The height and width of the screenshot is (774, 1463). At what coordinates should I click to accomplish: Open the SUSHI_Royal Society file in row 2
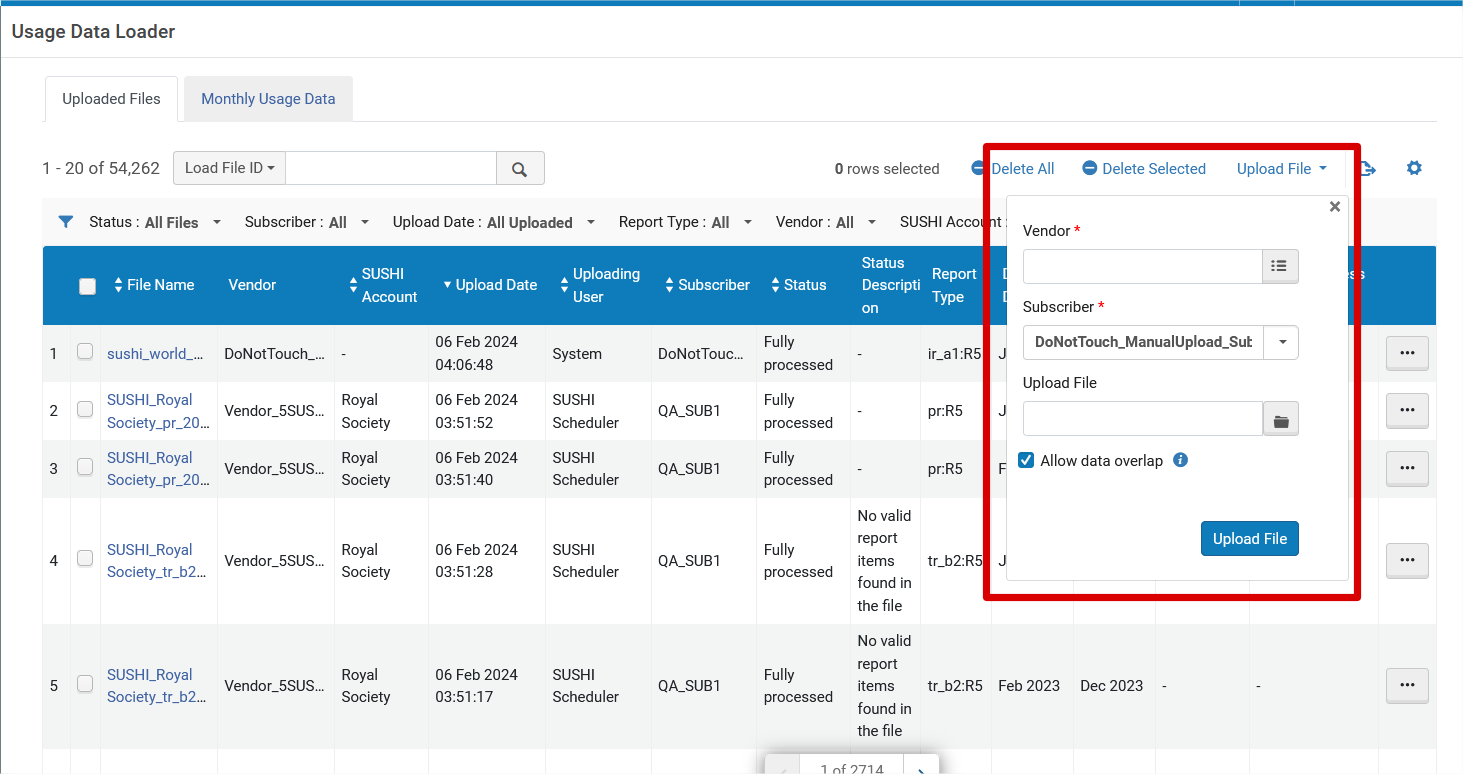point(158,411)
